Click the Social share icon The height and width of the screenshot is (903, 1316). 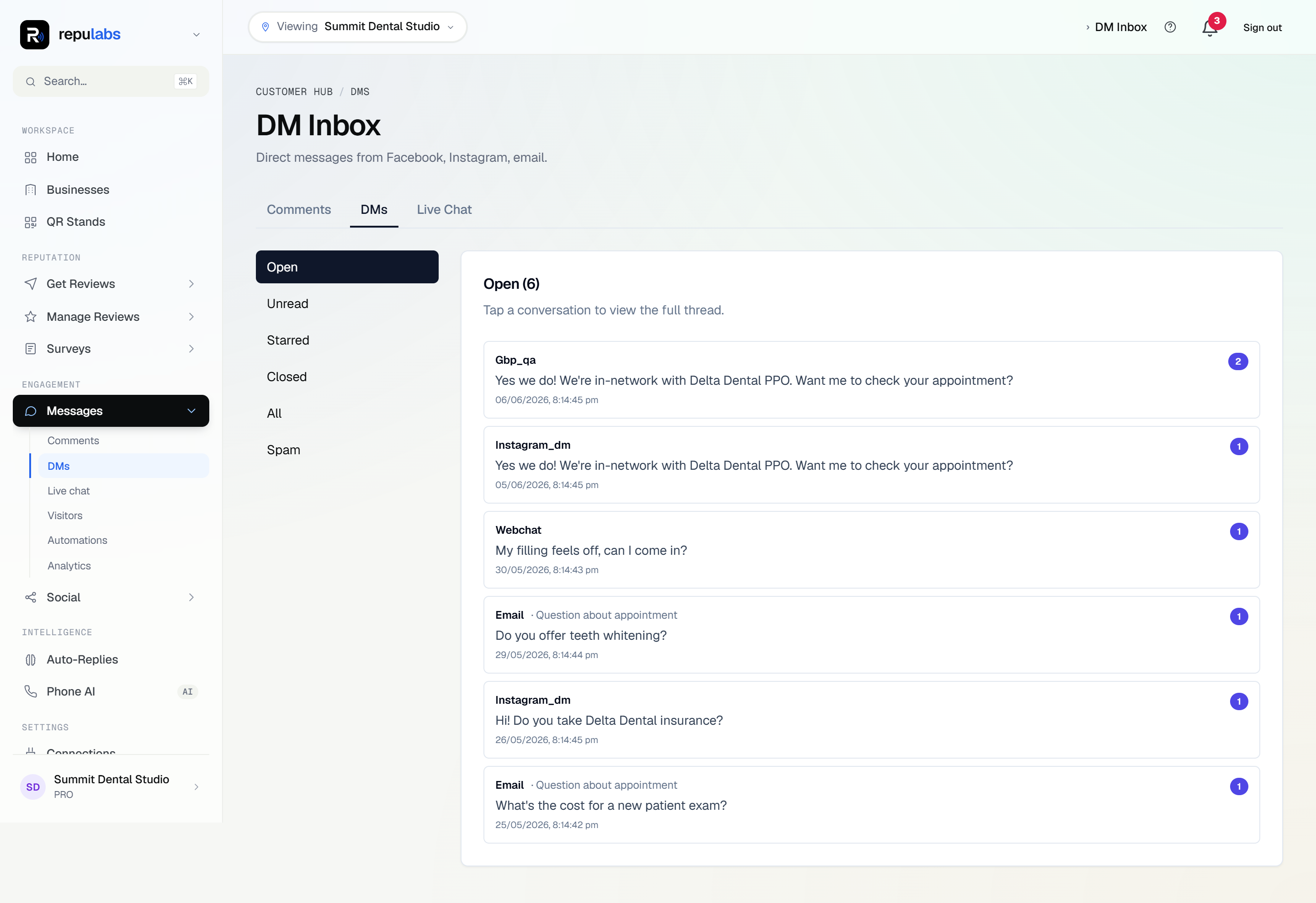tap(31, 597)
